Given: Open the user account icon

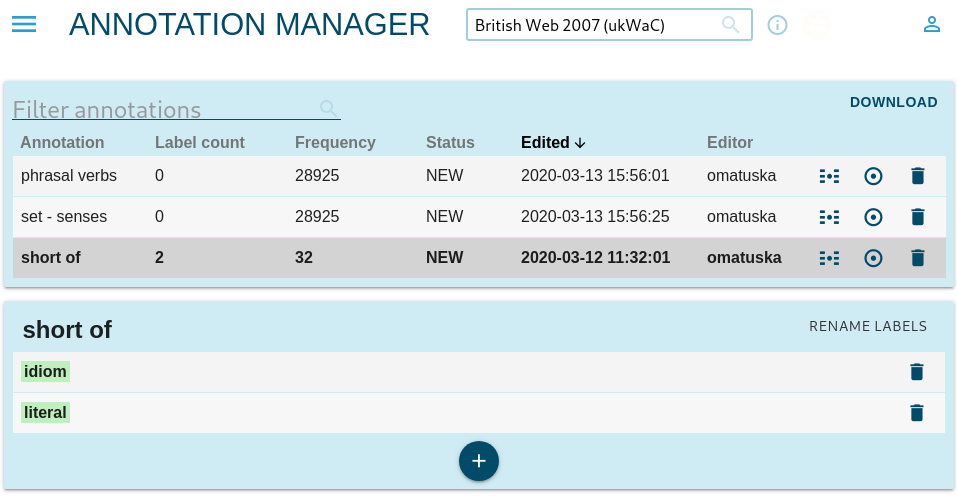Looking at the screenshot, I should pos(932,25).
